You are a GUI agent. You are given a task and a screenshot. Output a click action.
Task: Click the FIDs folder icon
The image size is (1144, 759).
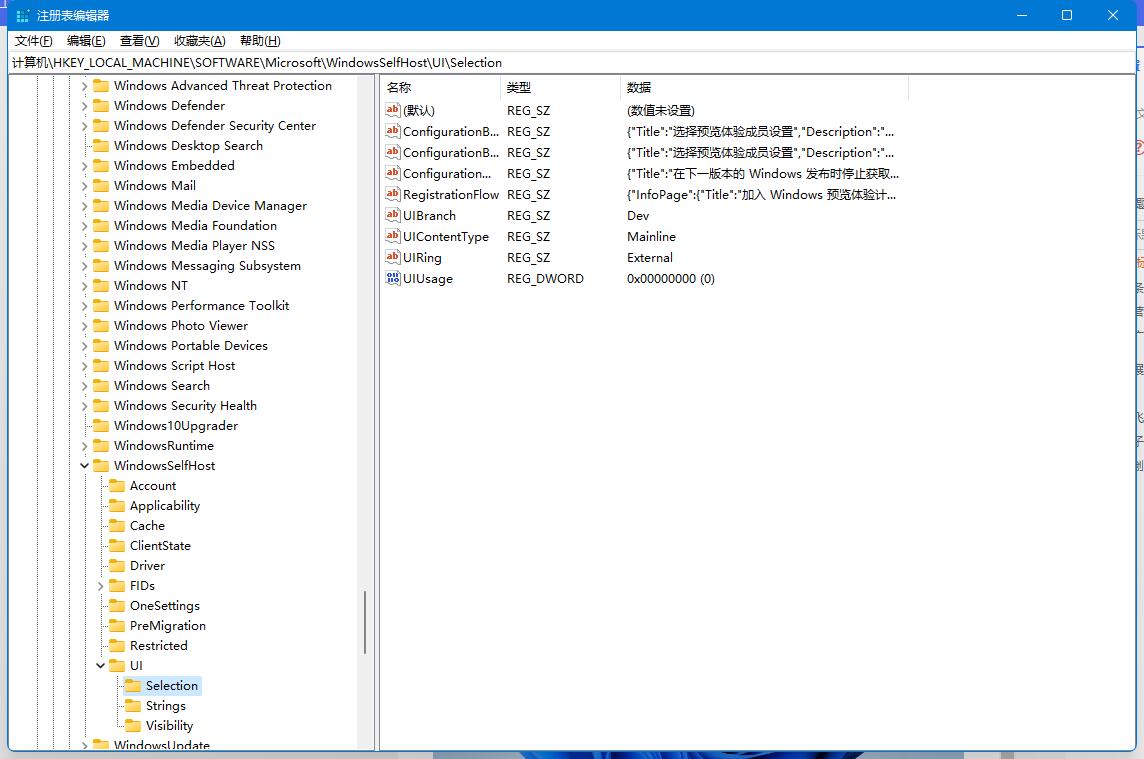click(117, 585)
